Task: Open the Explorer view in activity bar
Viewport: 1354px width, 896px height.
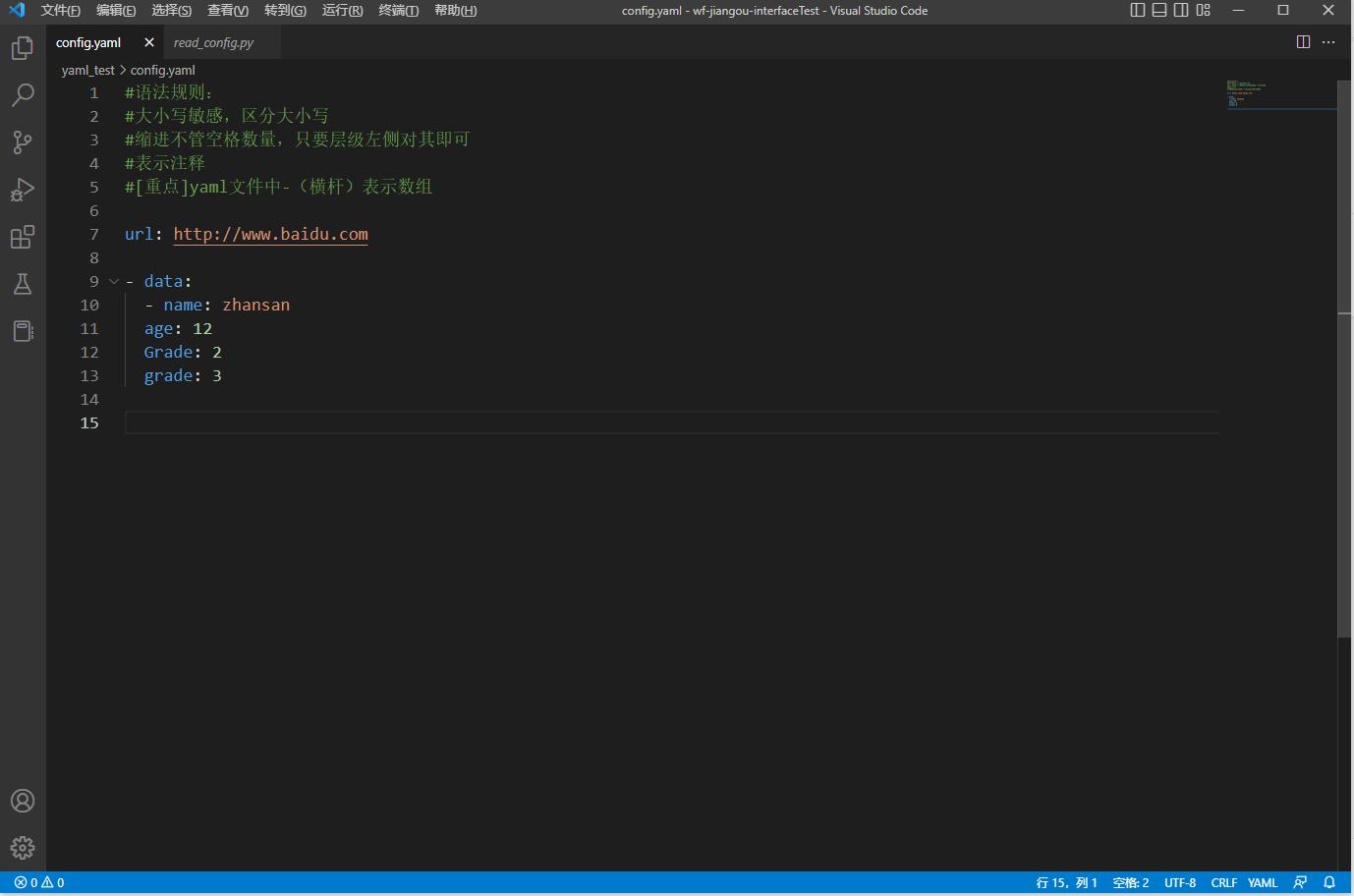Action: tap(23, 48)
